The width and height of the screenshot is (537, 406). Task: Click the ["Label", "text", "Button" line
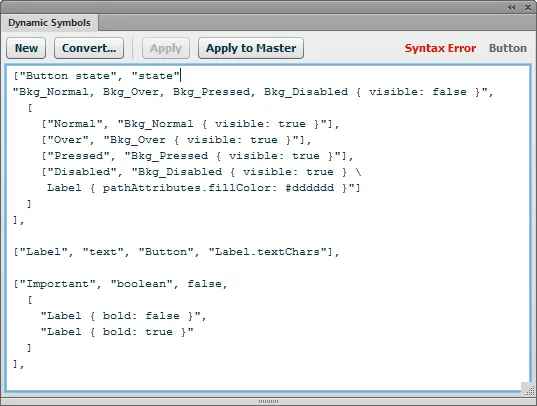click(176, 252)
